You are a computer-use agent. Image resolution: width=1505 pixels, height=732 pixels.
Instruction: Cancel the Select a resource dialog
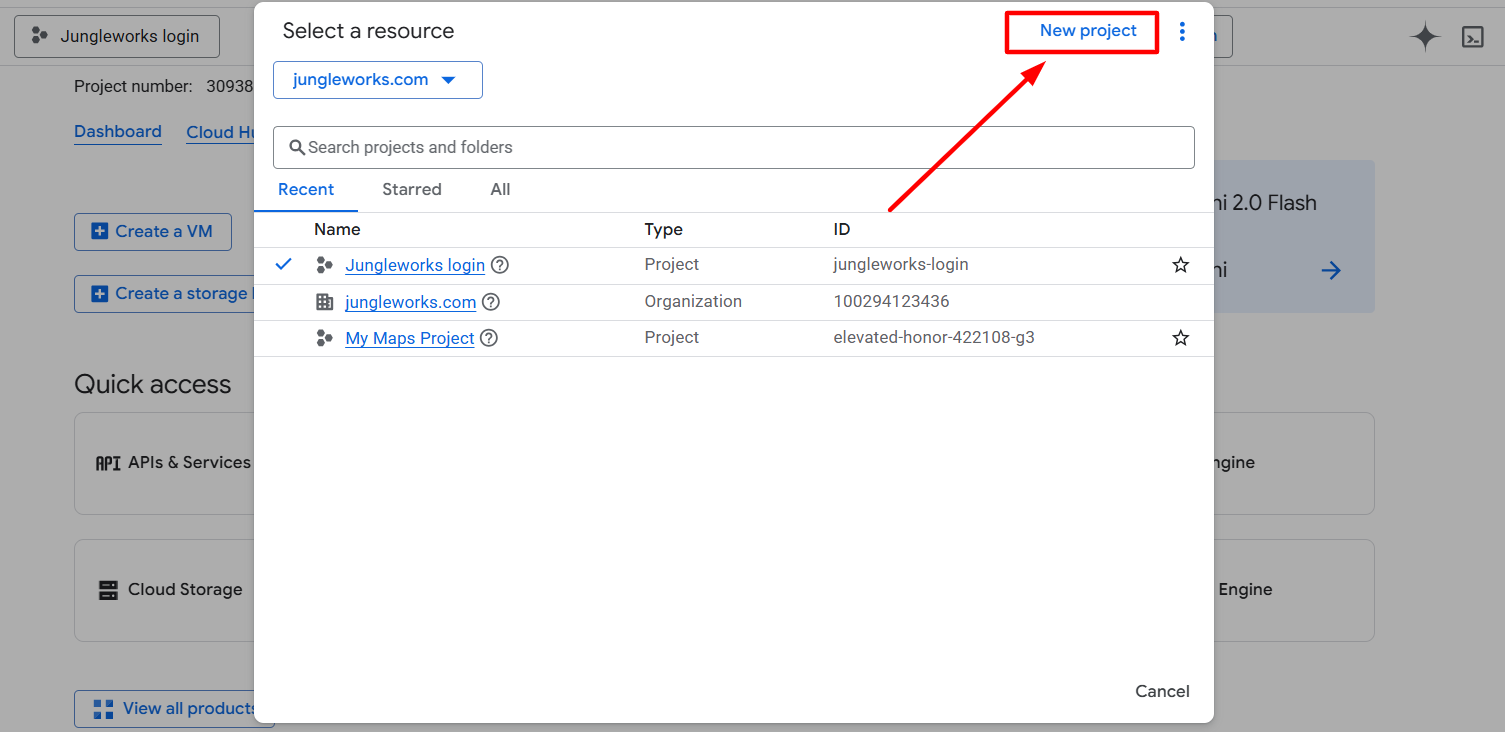click(1163, 691)
